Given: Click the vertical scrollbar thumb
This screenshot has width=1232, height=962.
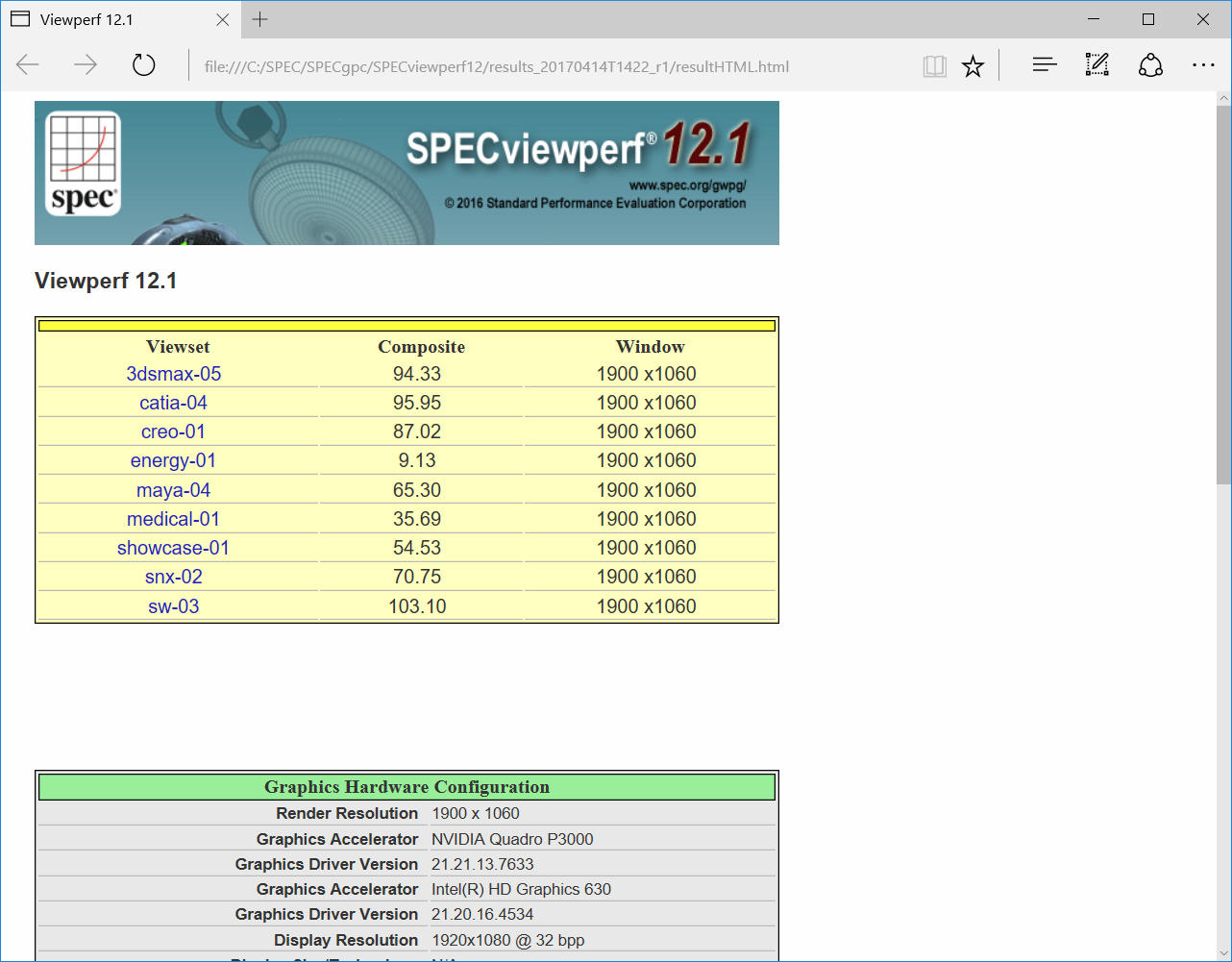Looking at the screenshot, I should pyautogui.click(x=1223, y=295).
